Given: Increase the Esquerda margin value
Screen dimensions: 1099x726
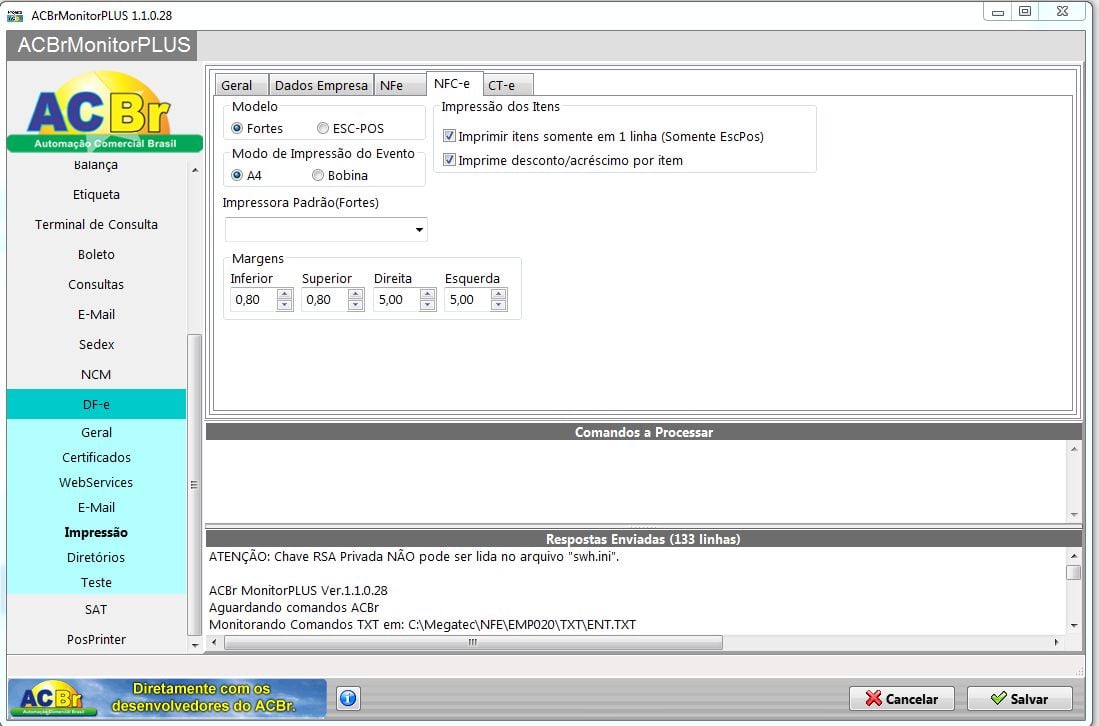Looking at the screenshot, I should pyautogui.click(x=499, y=294).
